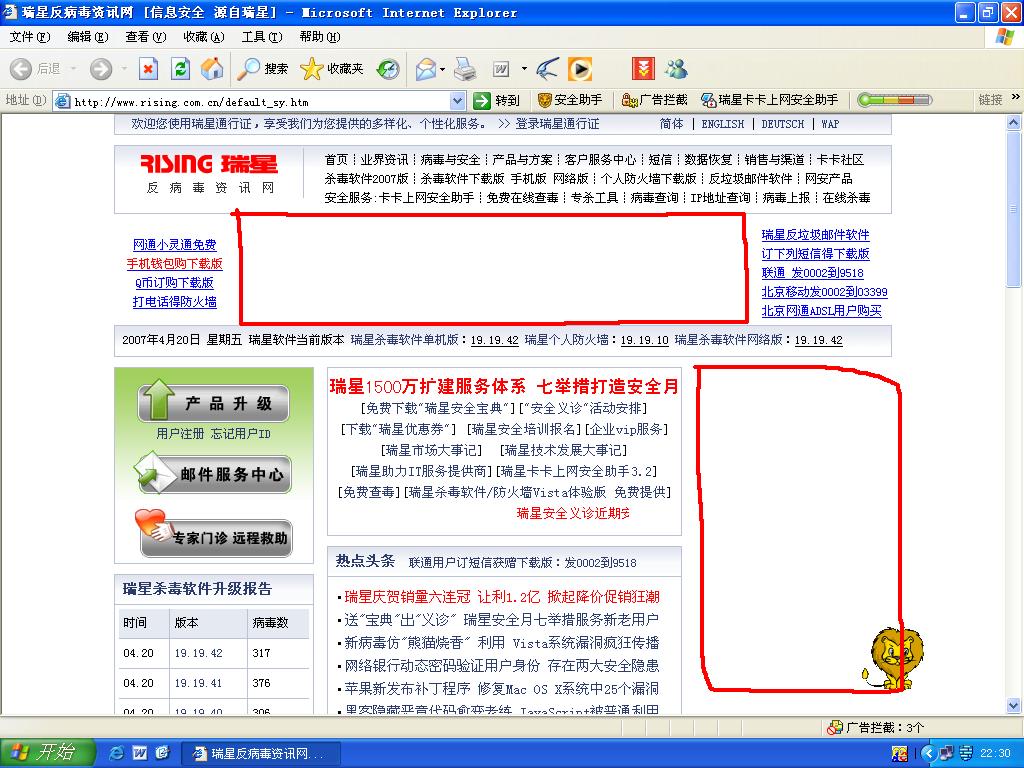Viewport: 1024px width, 768px height.
Task: Click the Word quick launch taskbar icon
Action: click(x=140, y=753)
